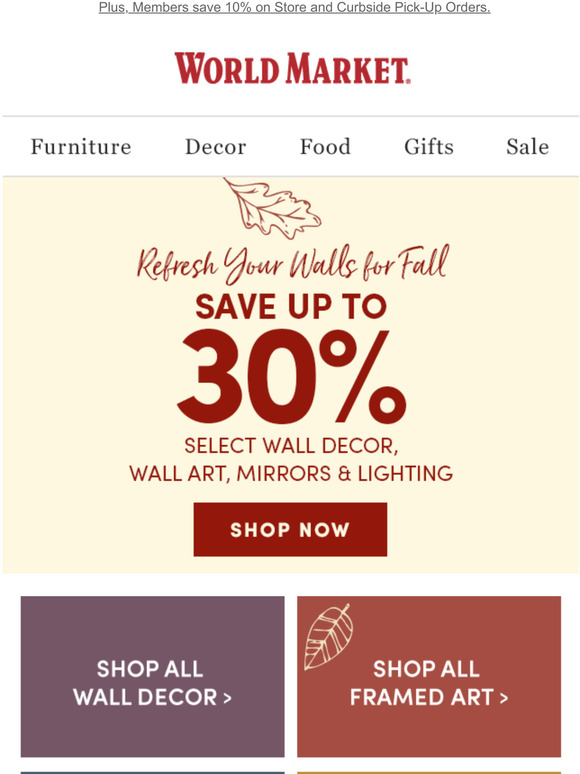Click the Save Up To headline
Screen dimensions: 580x774
291,306
